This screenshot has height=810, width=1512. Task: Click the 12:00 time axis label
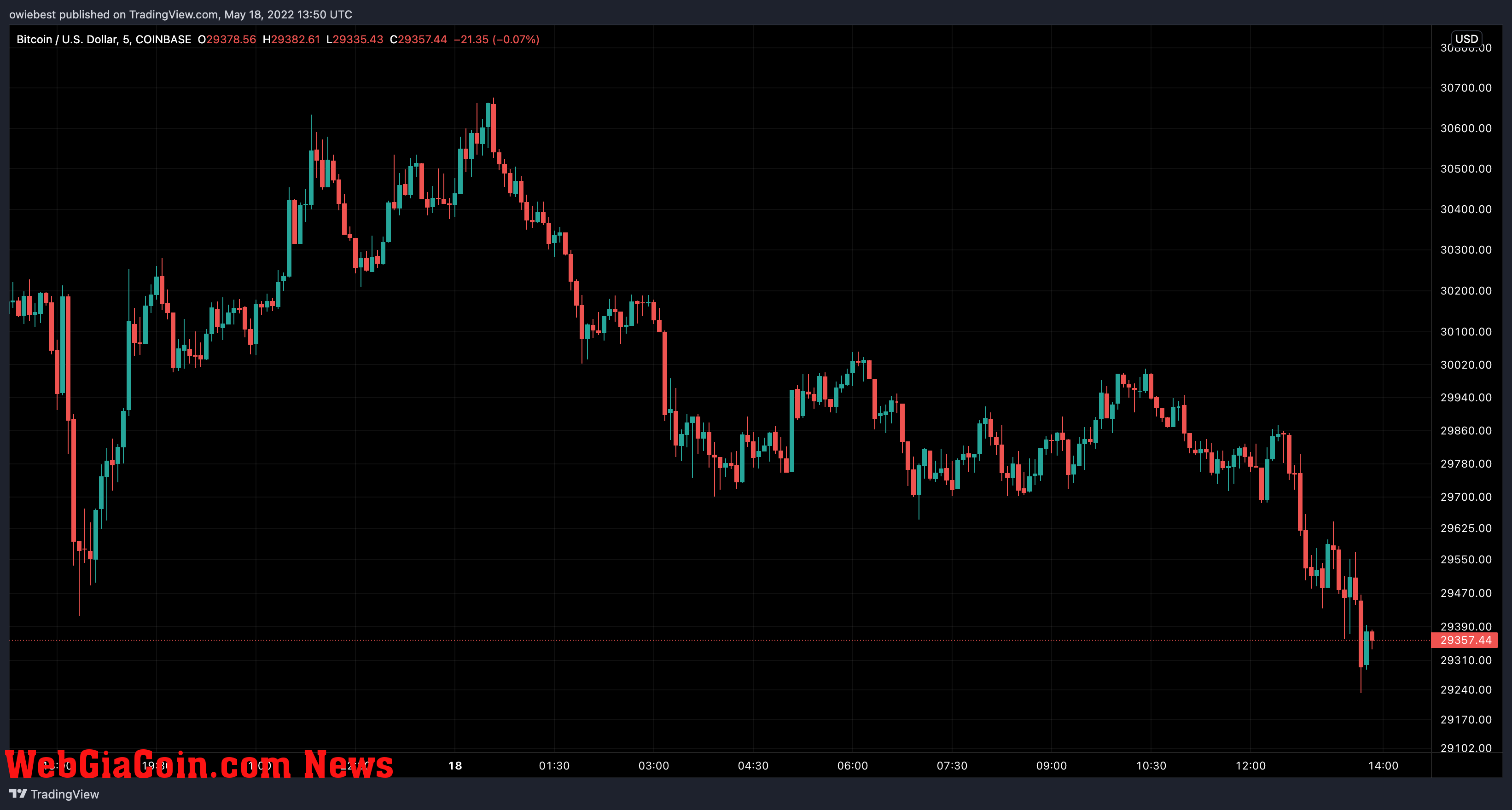tap(1250, 765)
